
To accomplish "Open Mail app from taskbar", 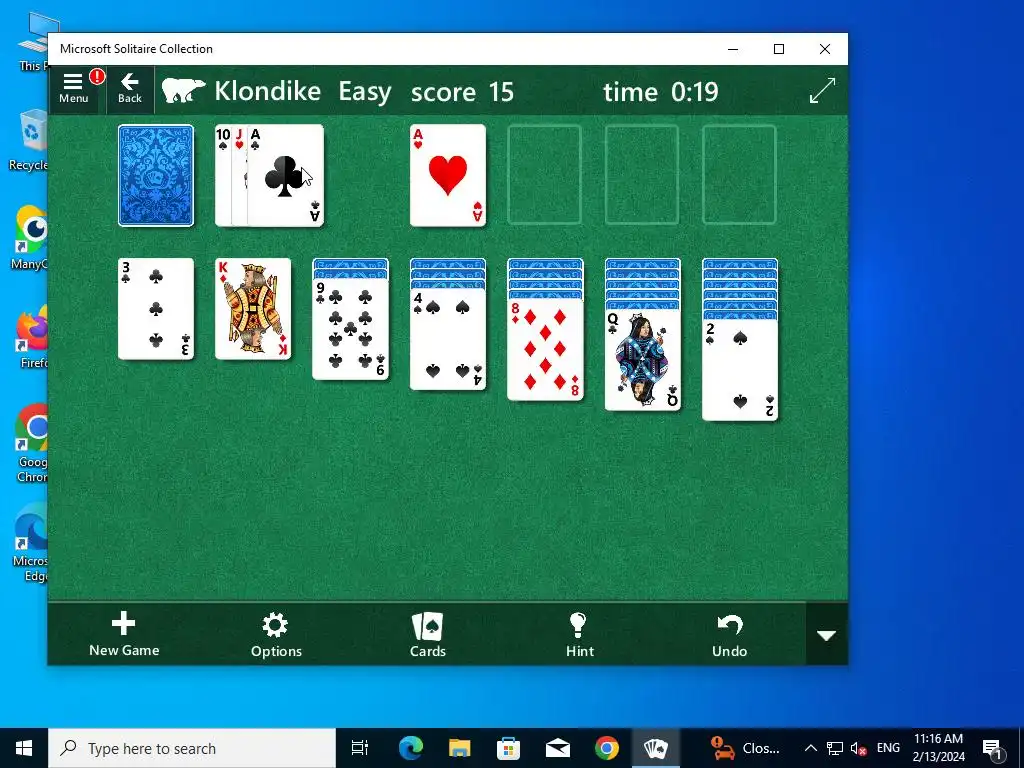I will [558, 748].
